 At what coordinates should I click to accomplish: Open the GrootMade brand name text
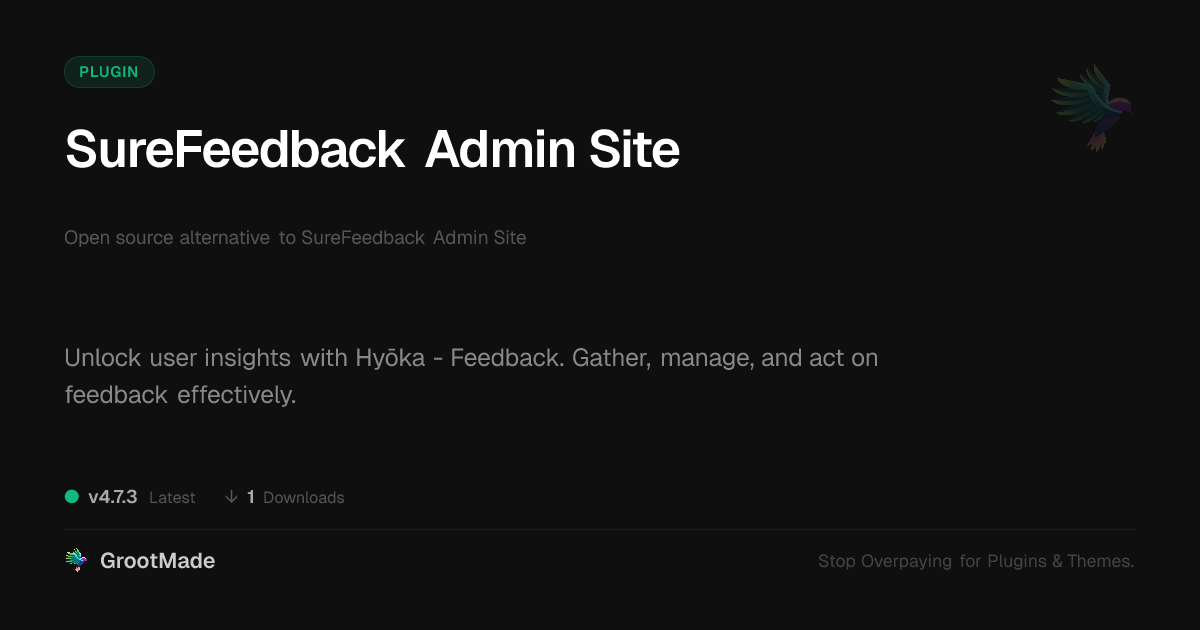click(x=158, y=561)
